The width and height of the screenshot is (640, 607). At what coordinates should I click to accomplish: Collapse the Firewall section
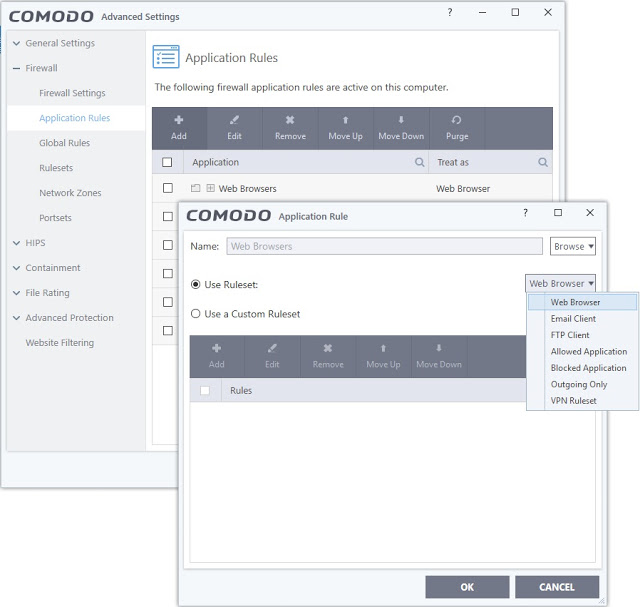(16, 68)
